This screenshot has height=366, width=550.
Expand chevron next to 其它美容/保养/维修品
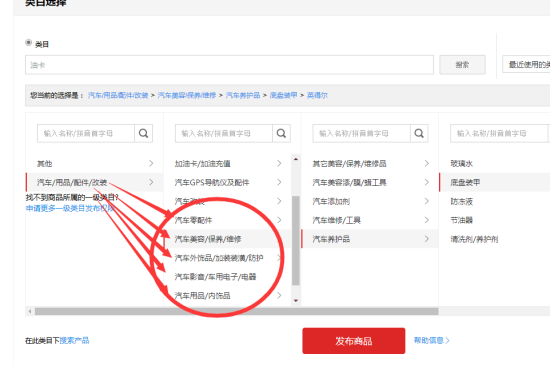[427, 164]
